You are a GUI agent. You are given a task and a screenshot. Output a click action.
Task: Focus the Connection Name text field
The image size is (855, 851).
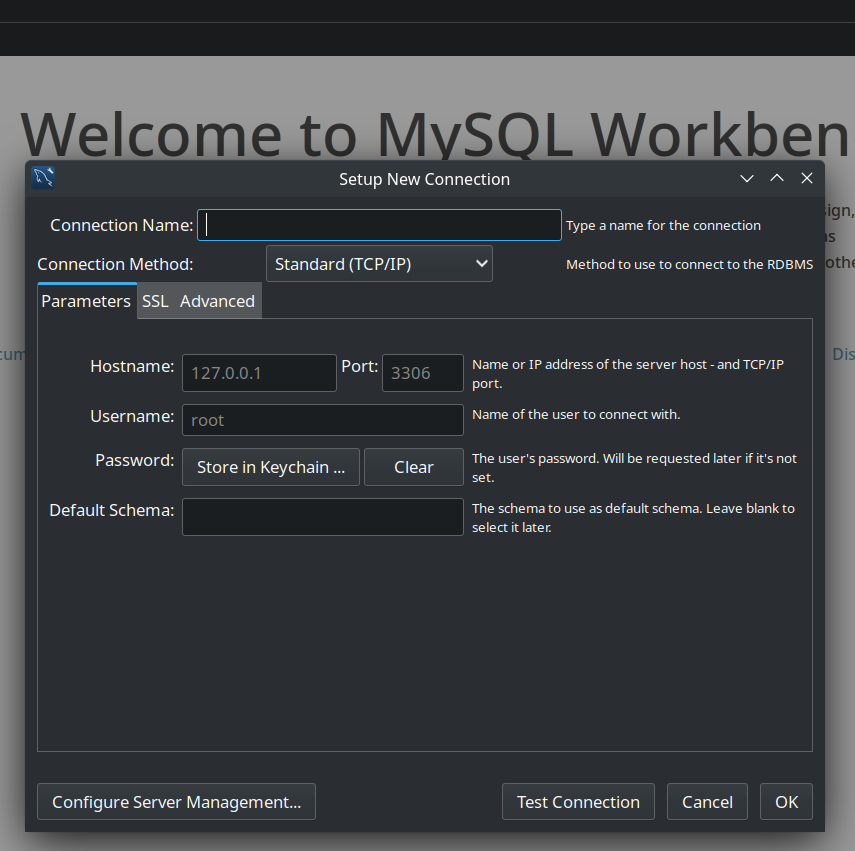click(379, 225)
